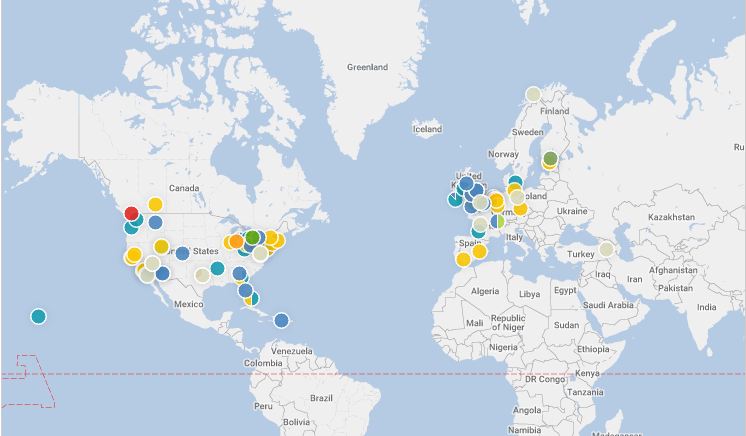746x436 pixels.
Task: Select the orange marker in the US Midwest
Action: [x=236, y=241]
